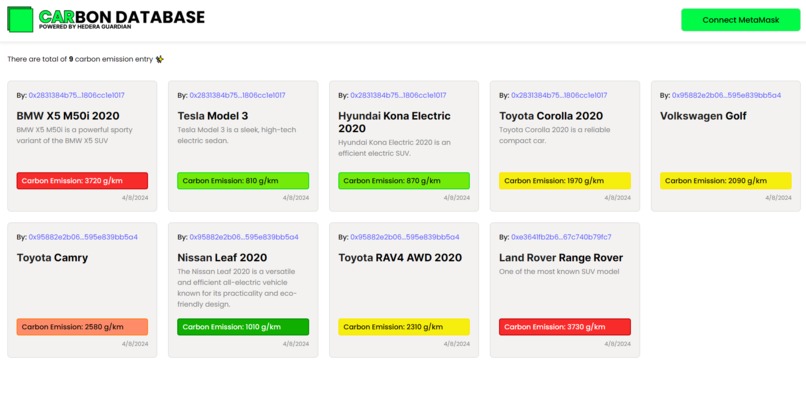The height and width of the screenshot is (400, 806).
Task: Click the Nissan Leaf 'versatile and efficient' description
Action: click(237, 288)
